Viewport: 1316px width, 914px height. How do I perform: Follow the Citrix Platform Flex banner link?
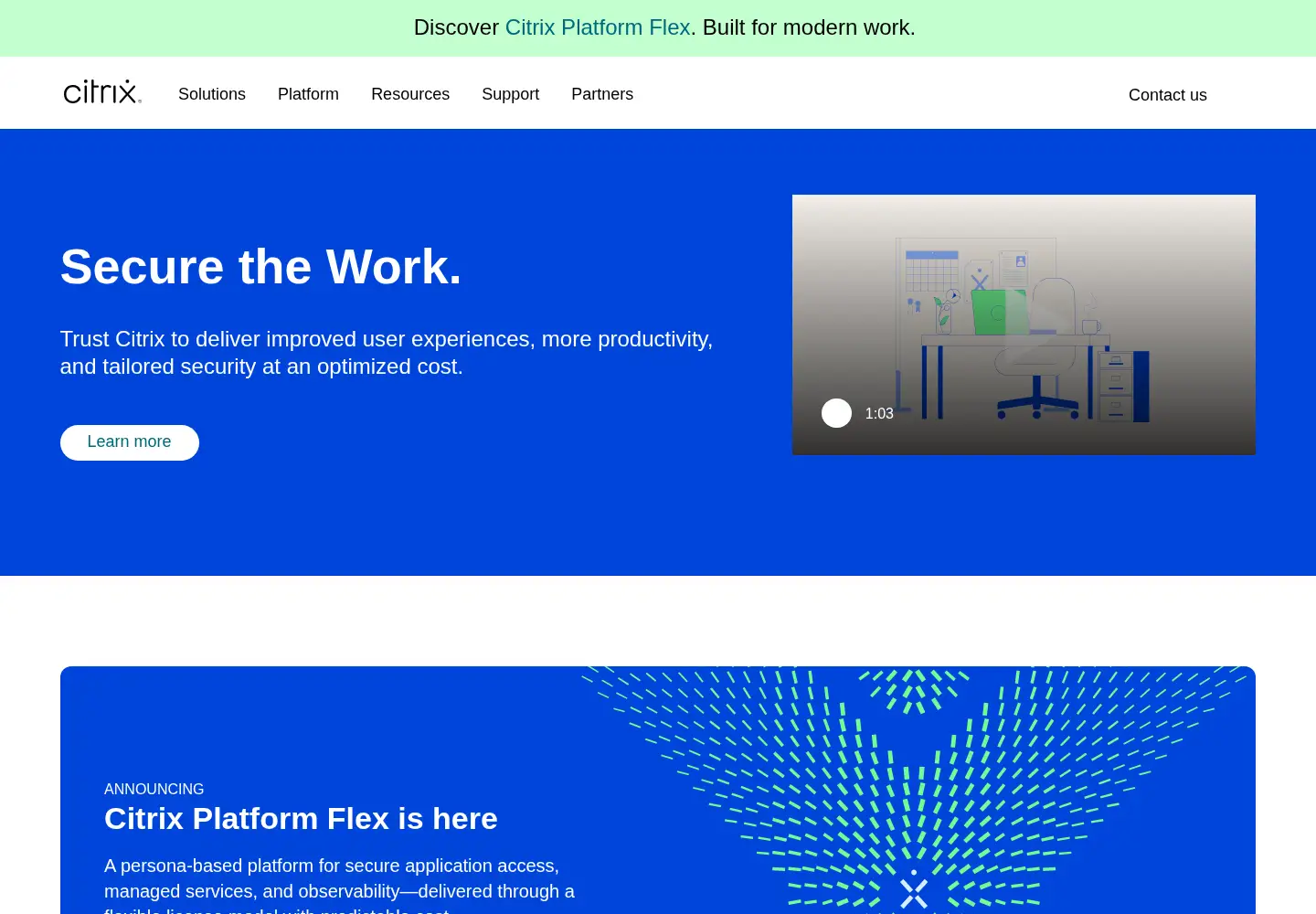click(x=598, y=27)
